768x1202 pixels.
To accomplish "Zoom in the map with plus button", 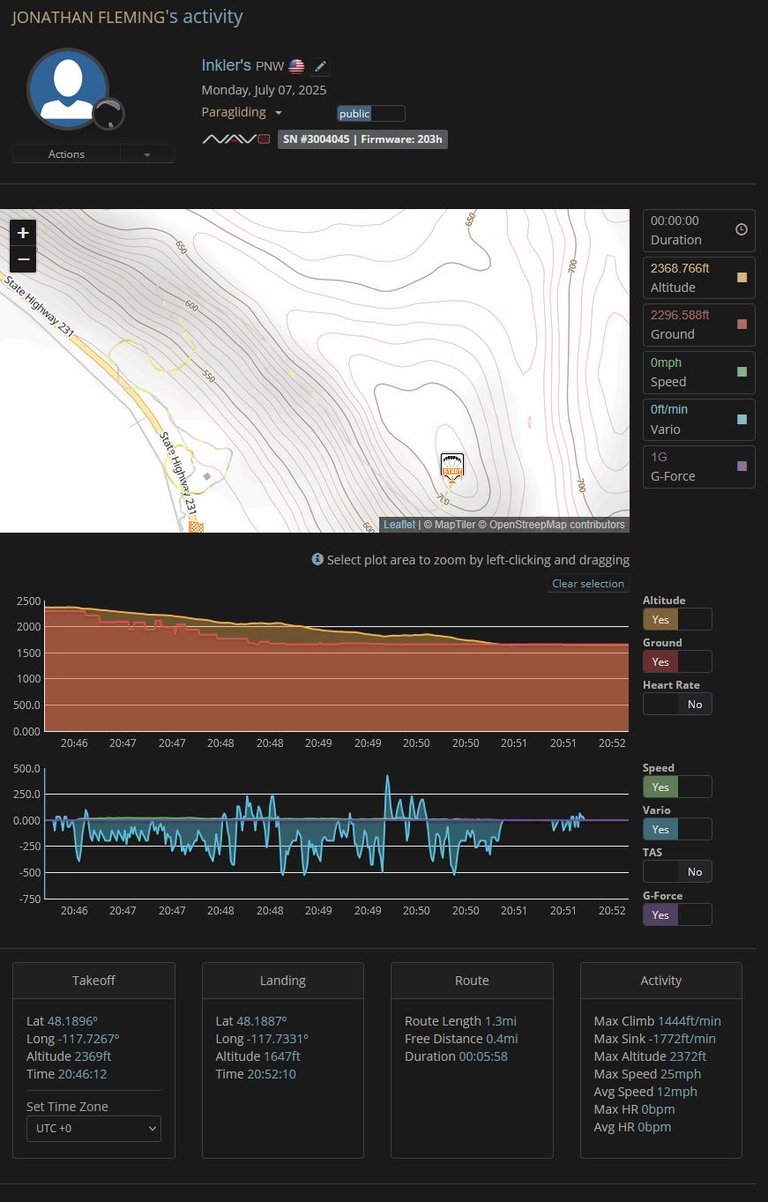I will pyautogui.click(x=23, y=233).
